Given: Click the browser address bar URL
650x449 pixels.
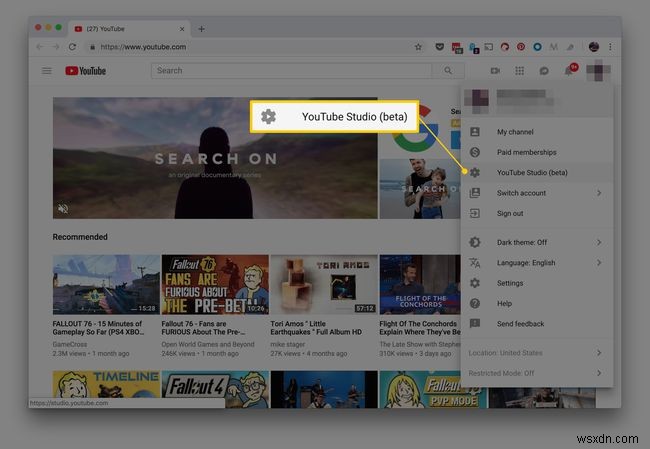Looking at the screenshot, I should (x=143, y=47).
